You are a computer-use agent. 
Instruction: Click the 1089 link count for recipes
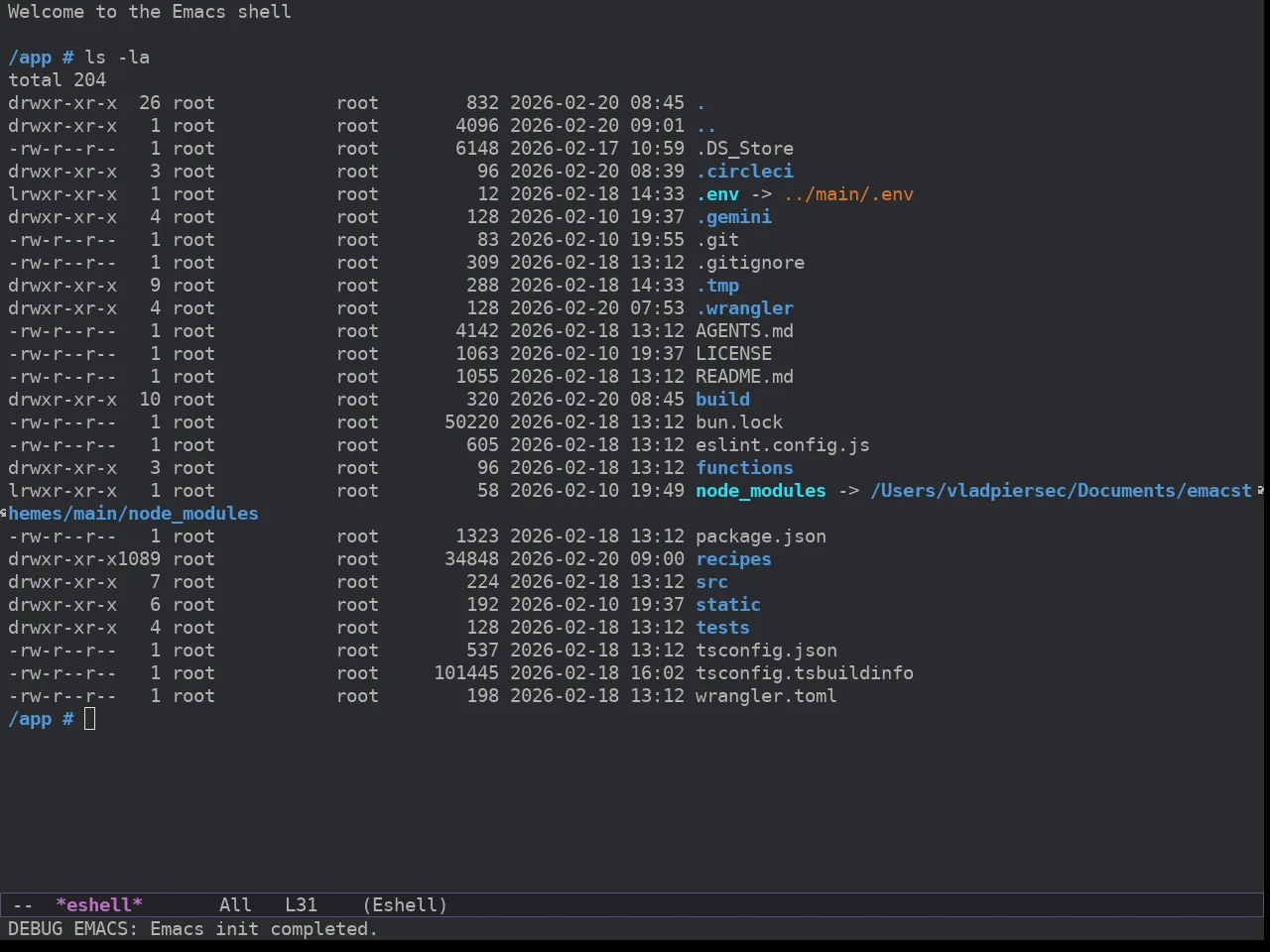(x=139, y=559)
